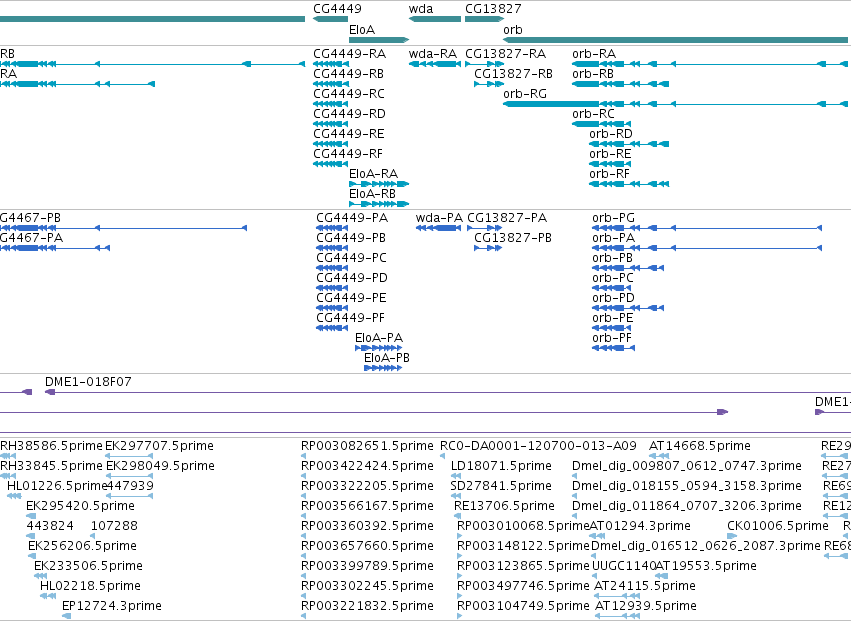Click EST HL01226.5prime
The image size is (851, 621).
tap(14, 496)
